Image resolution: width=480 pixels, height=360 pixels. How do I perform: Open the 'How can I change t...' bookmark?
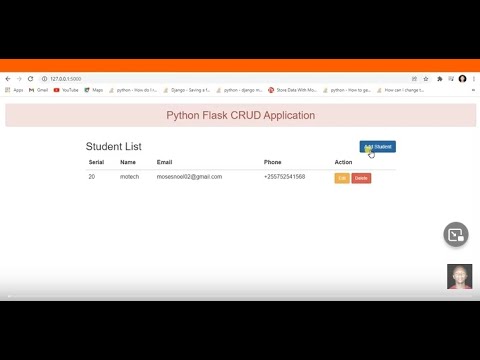pyautogui.click(x=400, y=90)
